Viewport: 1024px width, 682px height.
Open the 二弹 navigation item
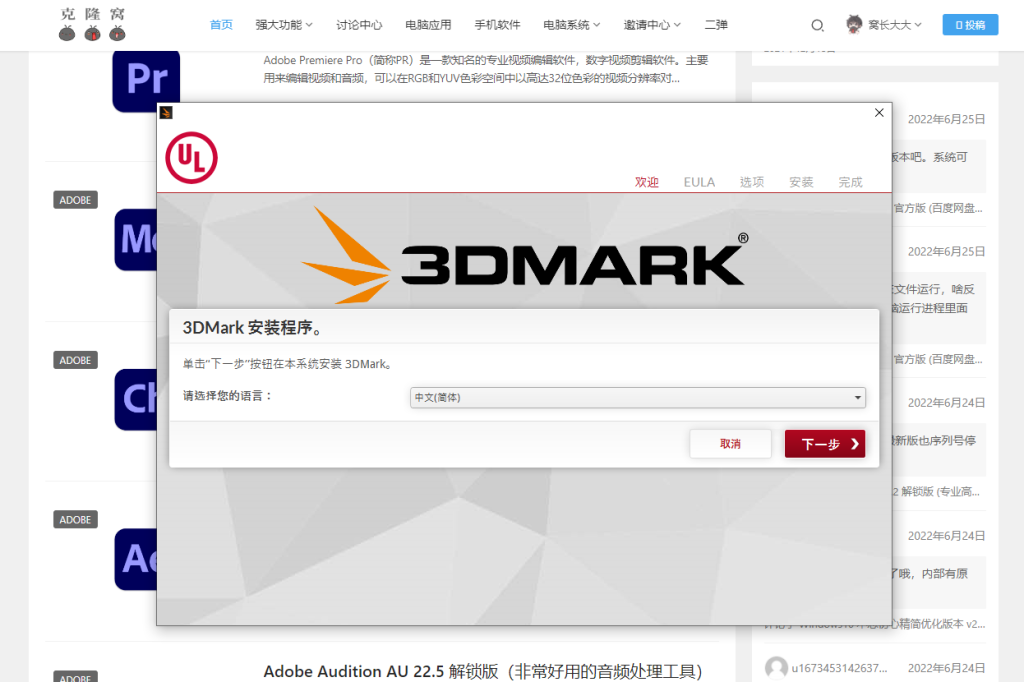716,25
